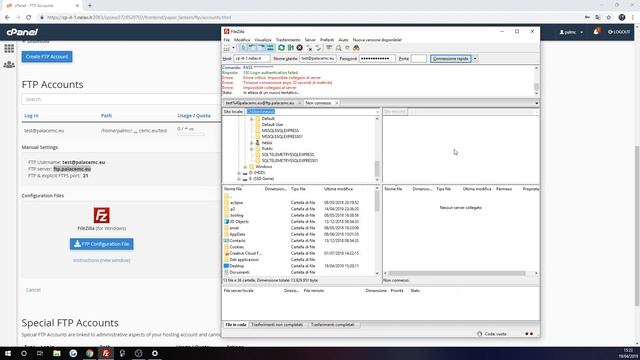
Task: Click local file list vertical scrollbar
Action: pyautogui.click(x=377, y=201)
